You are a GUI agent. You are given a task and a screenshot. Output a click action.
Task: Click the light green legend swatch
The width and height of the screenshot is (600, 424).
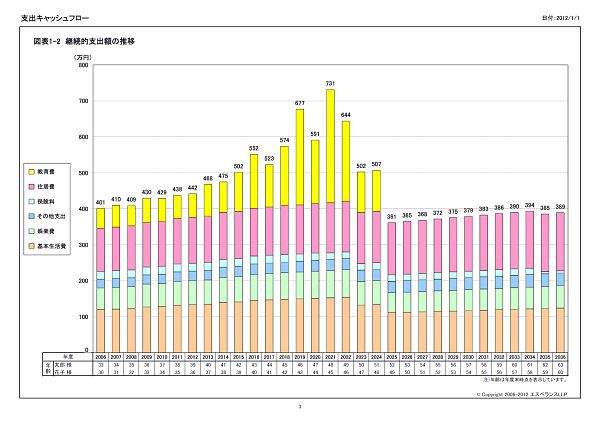32,232
